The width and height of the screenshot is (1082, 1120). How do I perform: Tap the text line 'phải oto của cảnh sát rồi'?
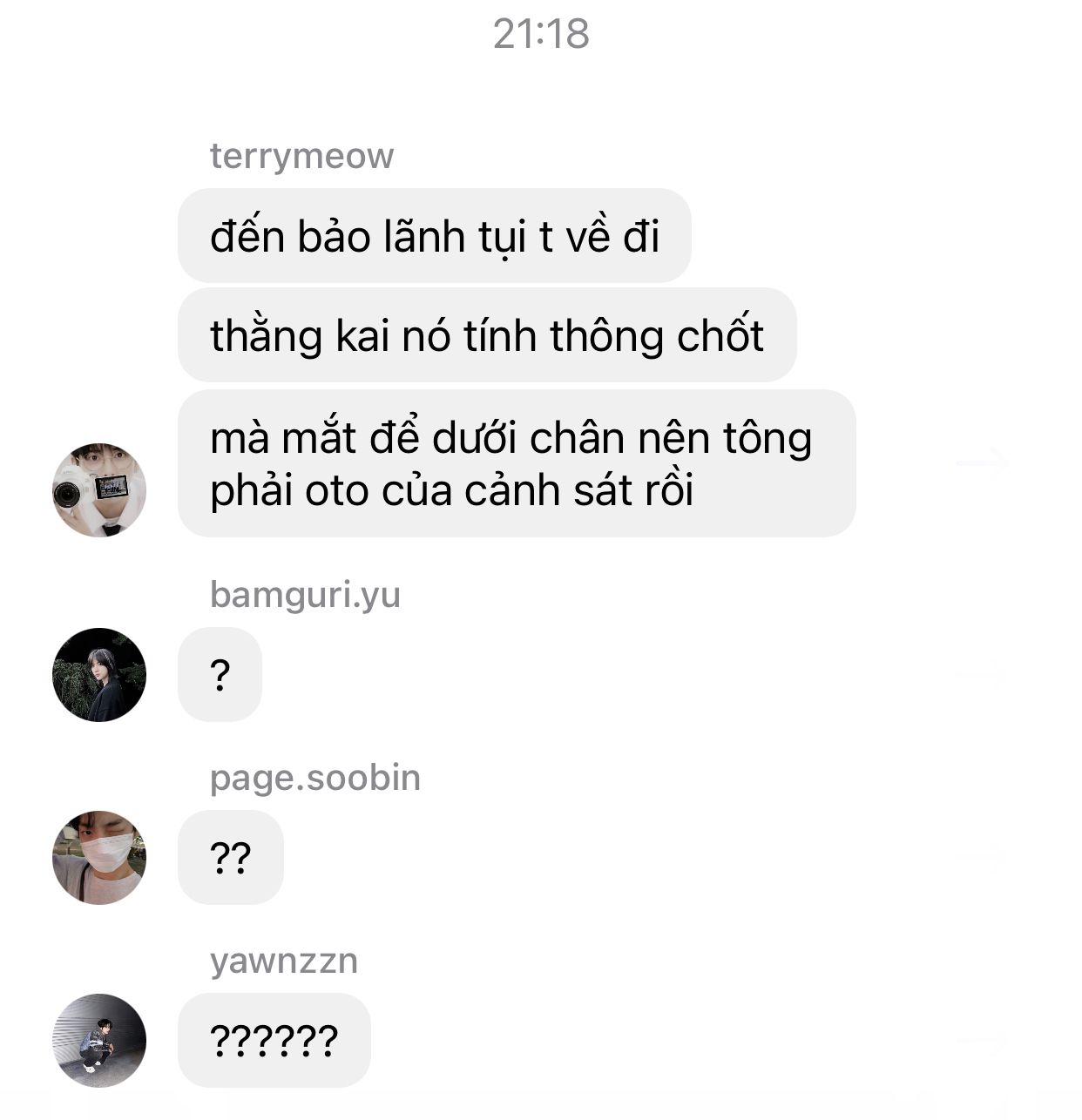pos(451,490)
